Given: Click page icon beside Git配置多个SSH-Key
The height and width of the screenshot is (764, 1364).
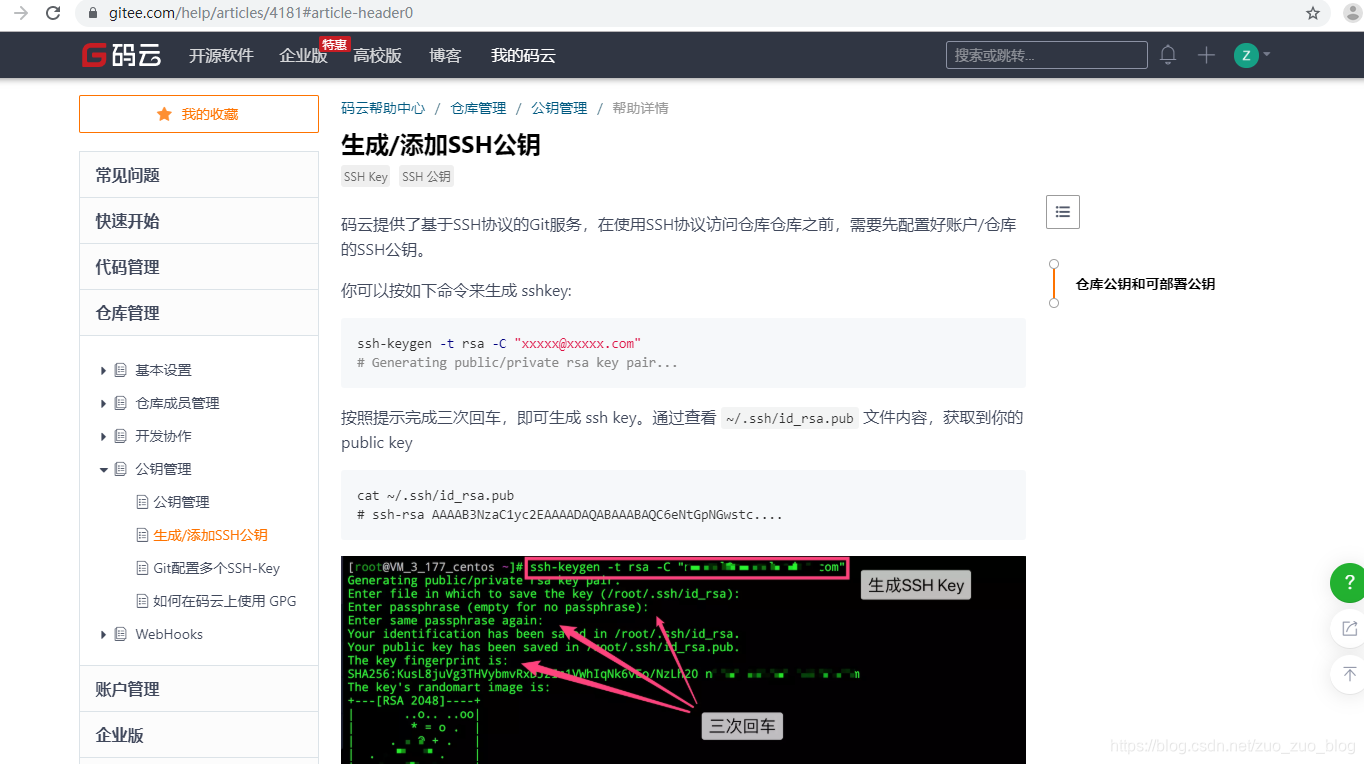Looking at the screenshot, I should [142, 568].
